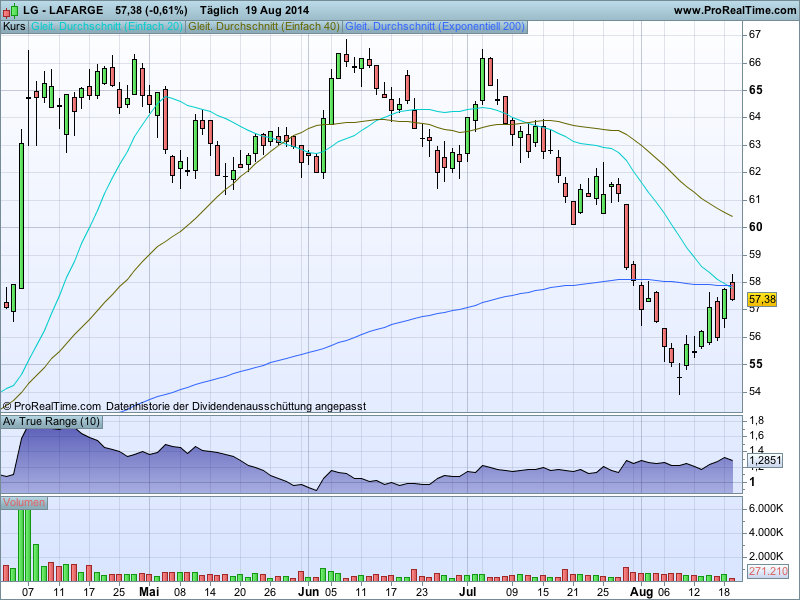This screenshot has width=800, height=600.
Task: Select Gleit. Durchschnitt (Exponentiell 200) label
Action: [x=434, y=26]
